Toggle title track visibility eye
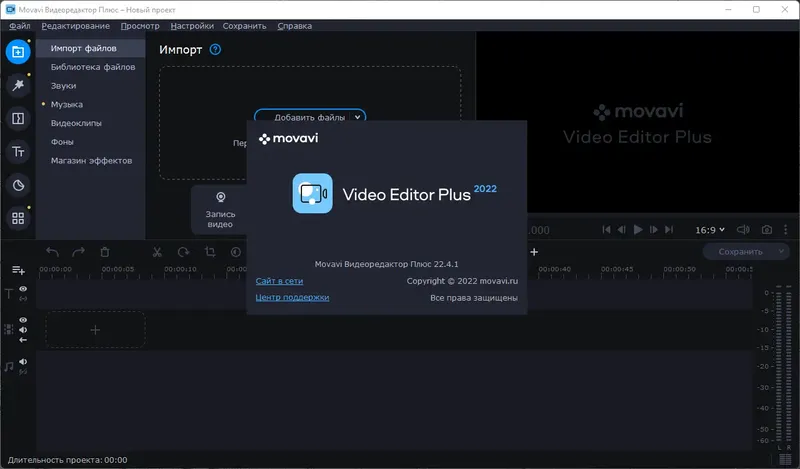The image size is (800, 469). point(23,289)
